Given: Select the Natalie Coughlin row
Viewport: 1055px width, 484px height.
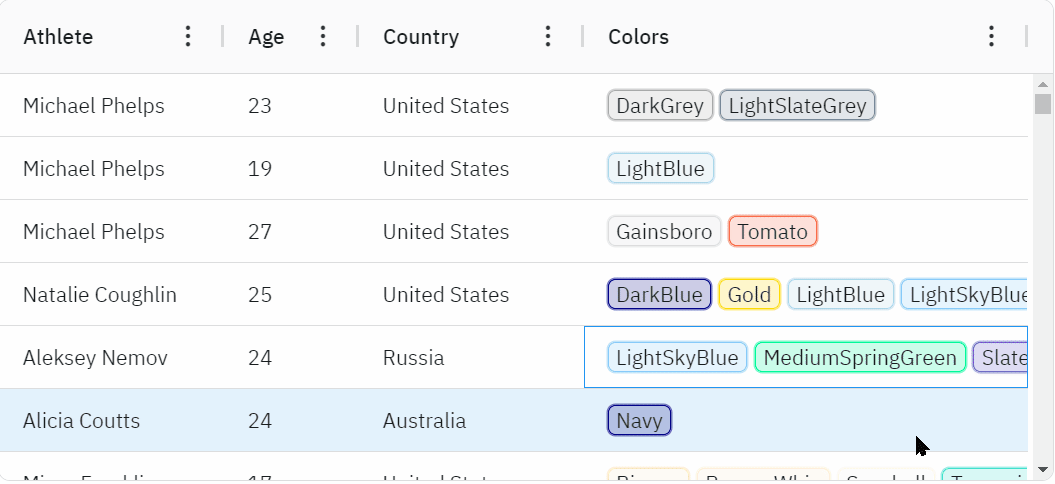Looking at the screenshot, I should tap(514, 295).
